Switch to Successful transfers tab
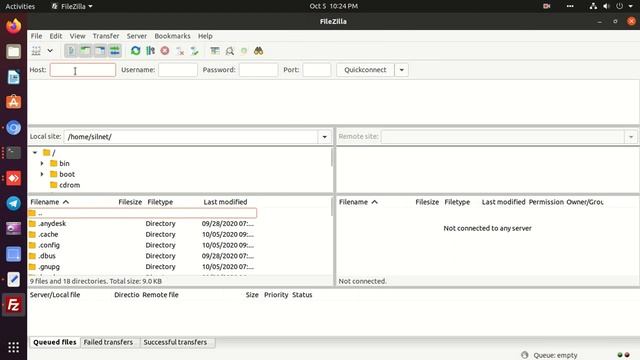Screen dimensions: 640x360 (x=175, y=342)
